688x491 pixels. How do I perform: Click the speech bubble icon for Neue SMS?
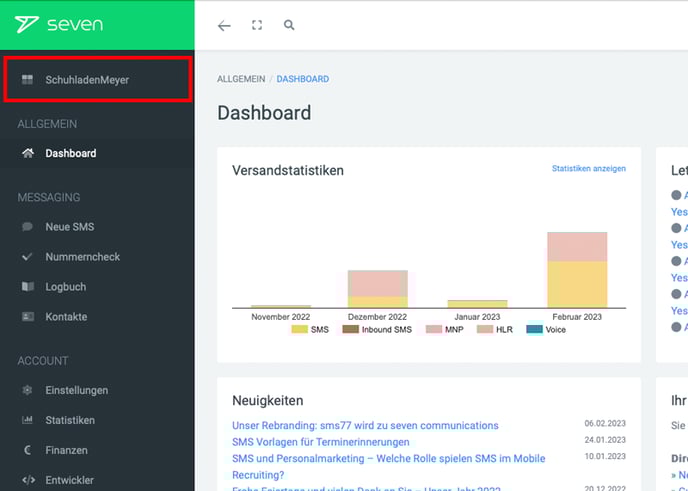(x=27, y=226)
